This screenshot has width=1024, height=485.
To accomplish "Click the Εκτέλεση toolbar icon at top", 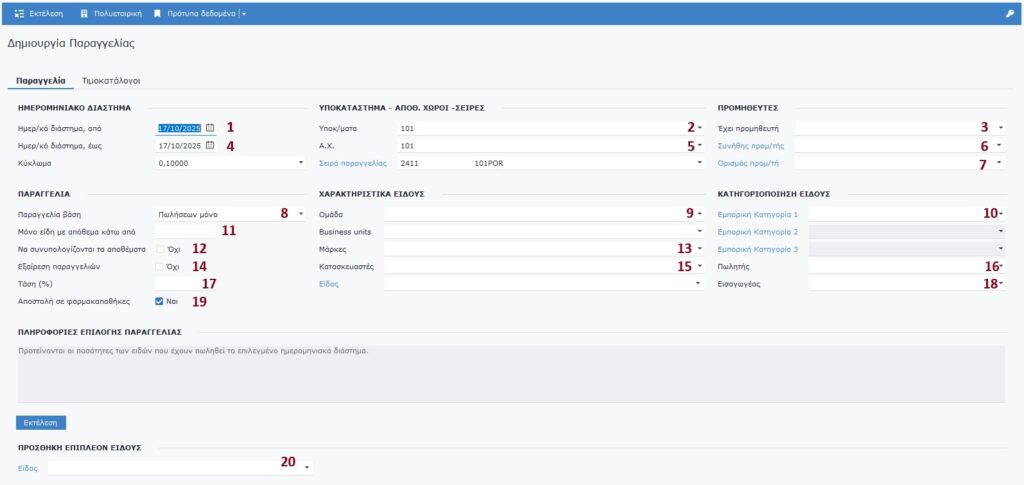I will 19,14.
